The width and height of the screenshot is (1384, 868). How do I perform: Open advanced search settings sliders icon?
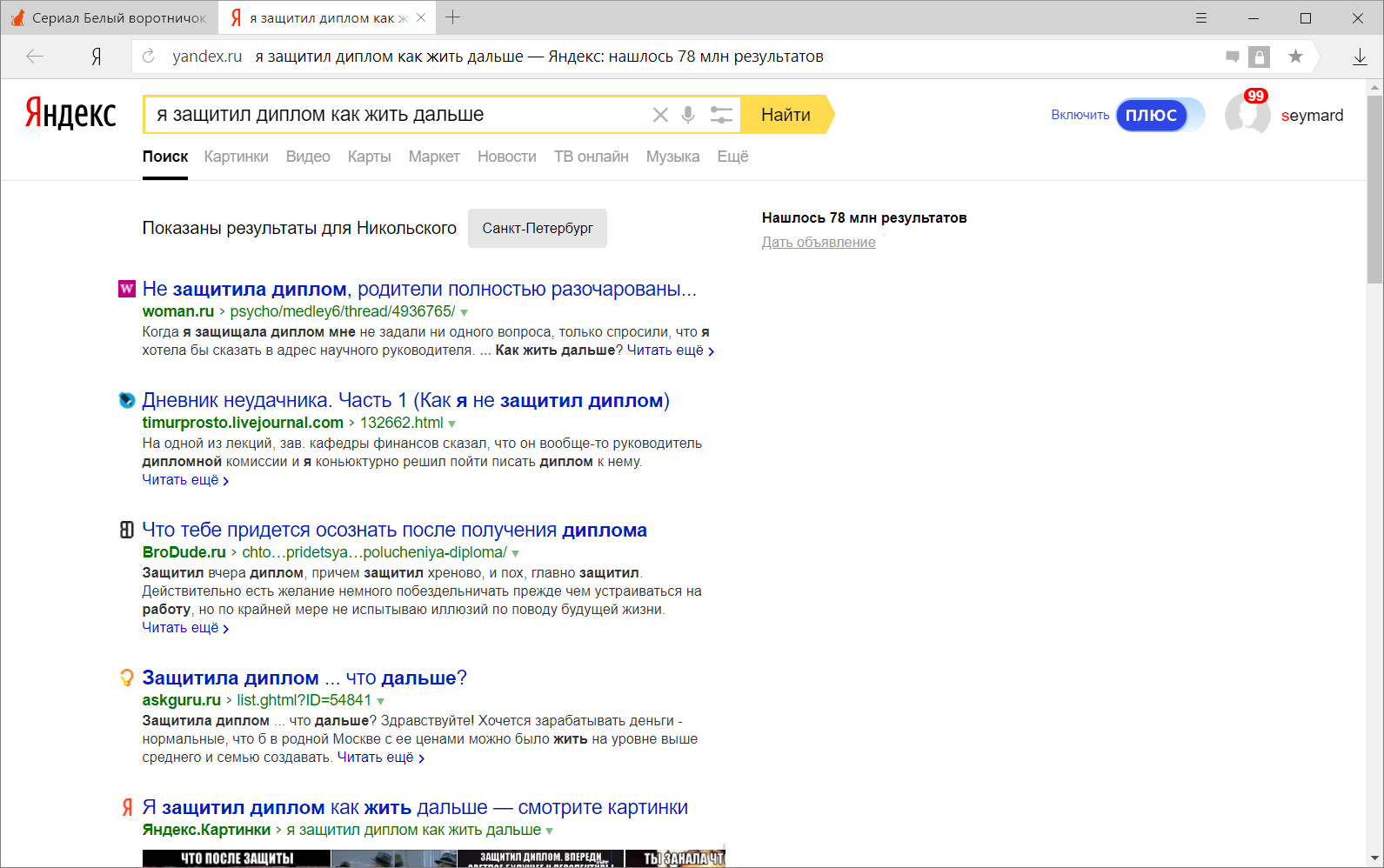pyautogui.click(x=721, y=115)
